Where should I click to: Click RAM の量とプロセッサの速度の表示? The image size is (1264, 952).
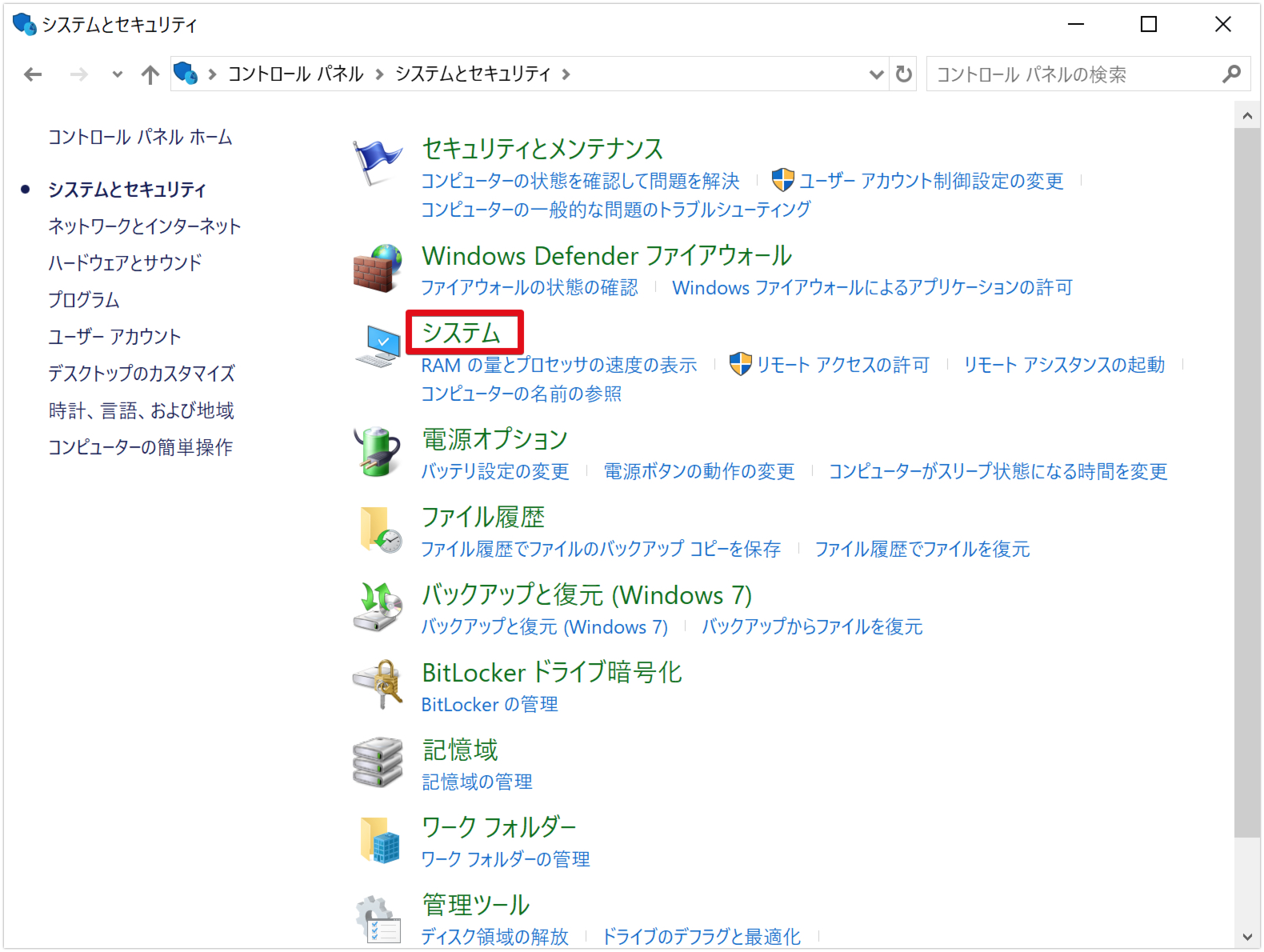(x=559, y=365)
